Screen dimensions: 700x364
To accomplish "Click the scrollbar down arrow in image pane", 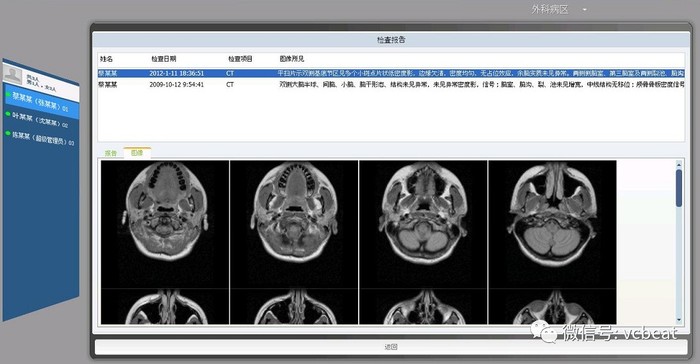I will [679, 320].
